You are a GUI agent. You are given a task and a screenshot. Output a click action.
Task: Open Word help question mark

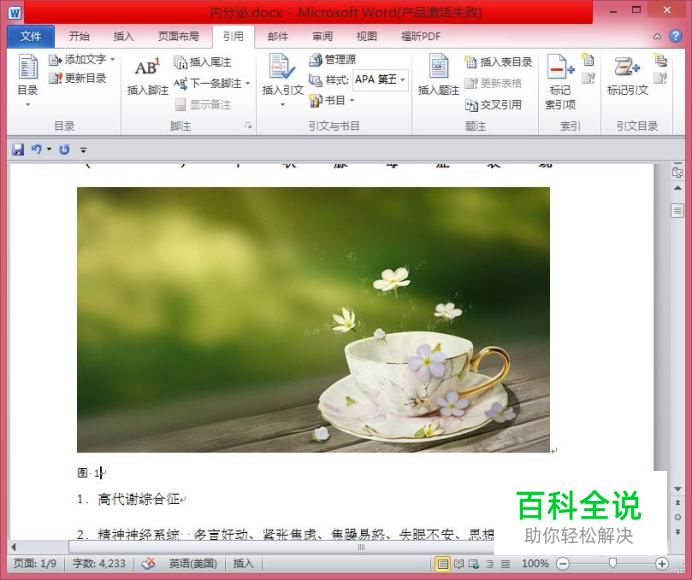tap(675, 36)
